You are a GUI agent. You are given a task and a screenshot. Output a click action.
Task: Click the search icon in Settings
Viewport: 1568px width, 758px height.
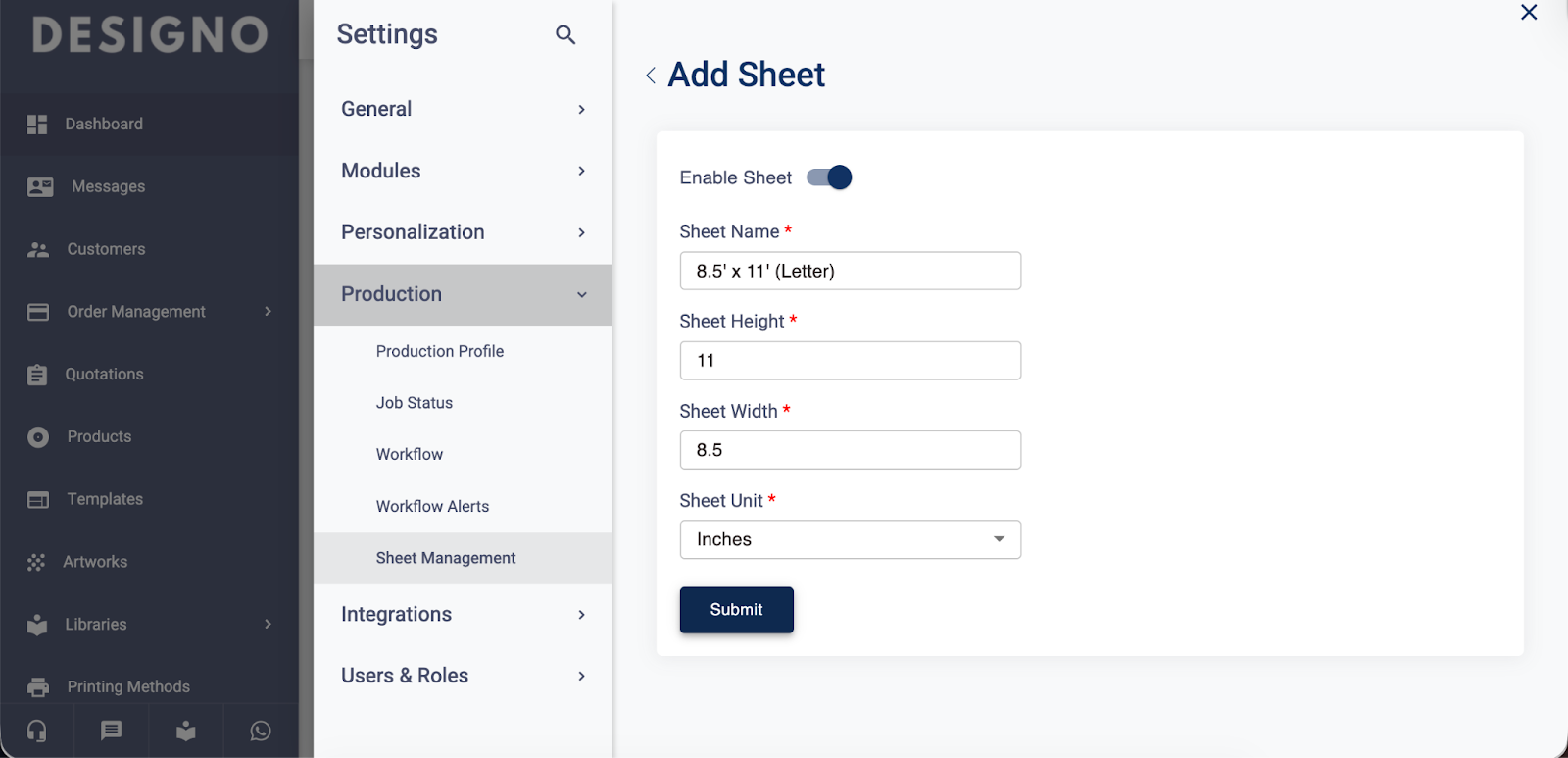(x=565, y=35)
